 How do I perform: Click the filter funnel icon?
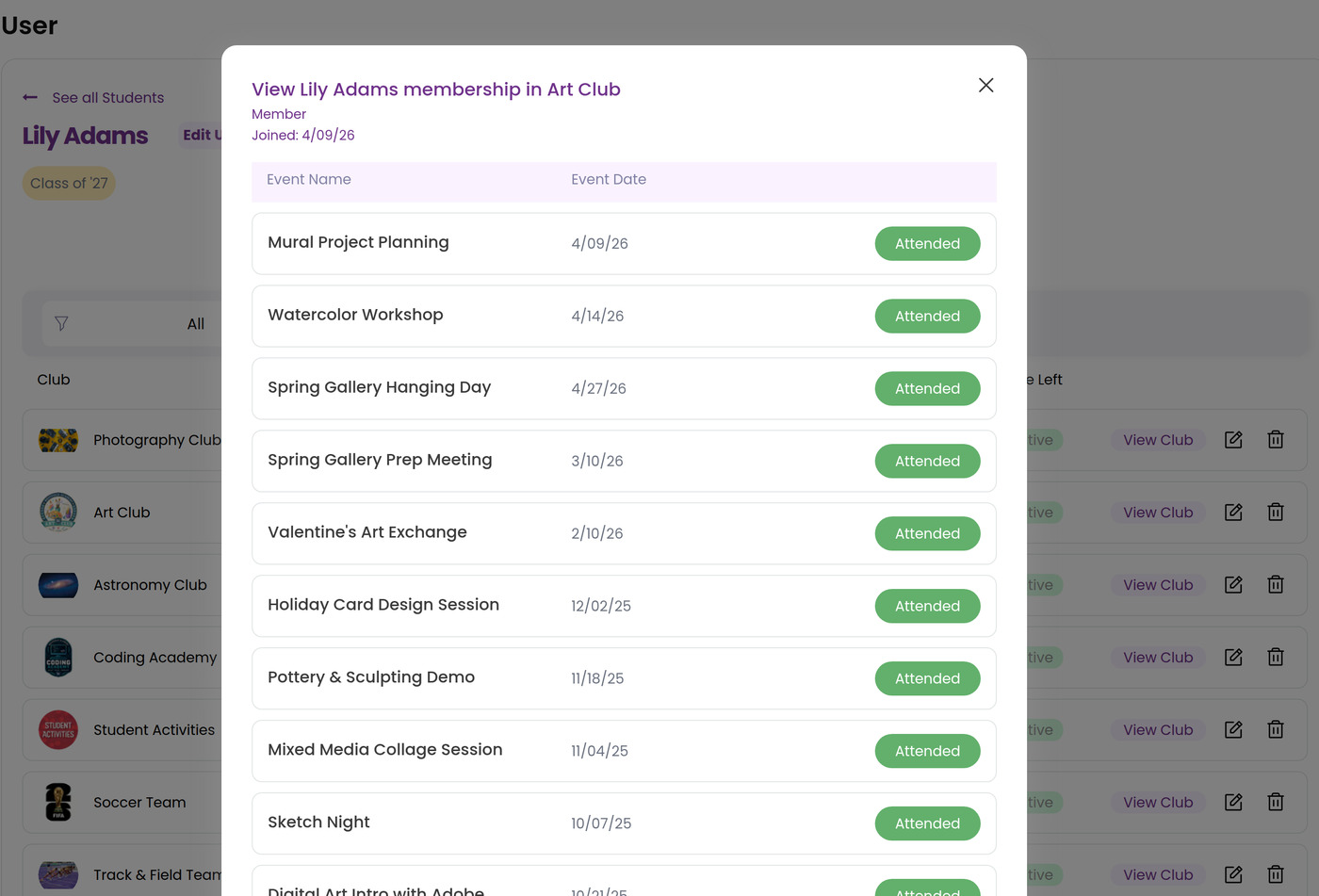(61, 323)
